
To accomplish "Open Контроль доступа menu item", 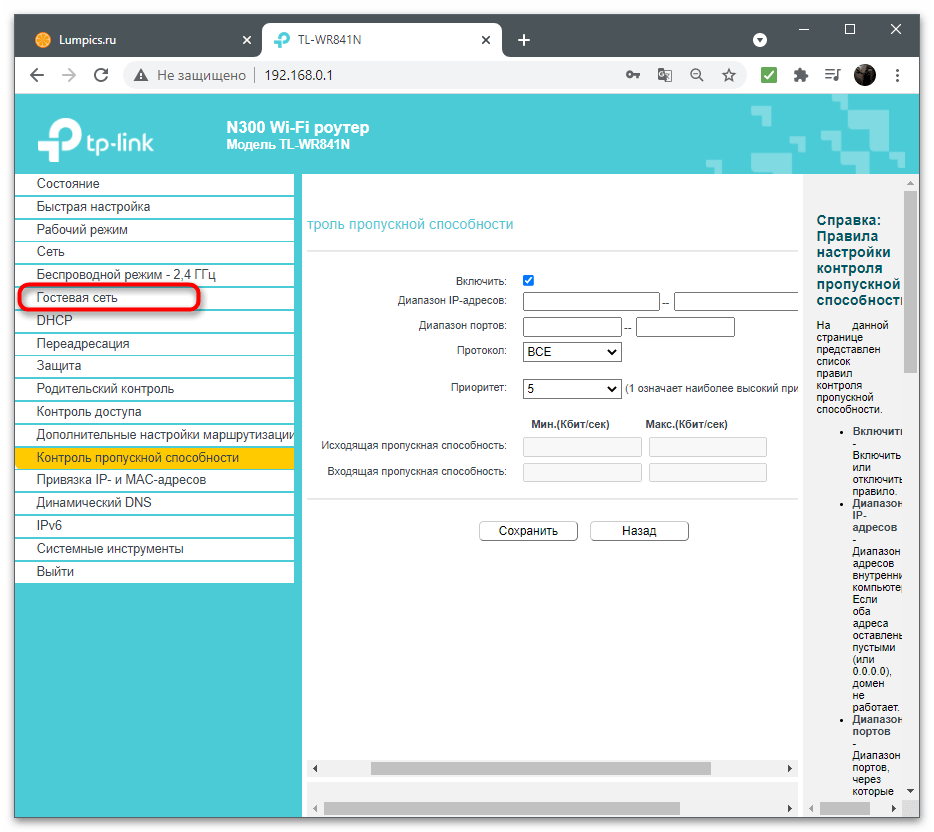I will tap(154, 412).
